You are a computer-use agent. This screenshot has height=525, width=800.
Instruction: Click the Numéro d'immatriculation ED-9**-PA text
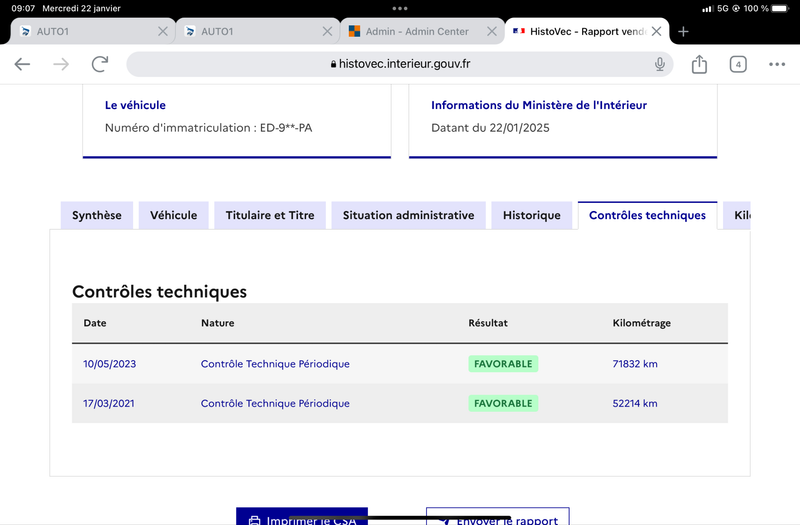coord(209,128)
